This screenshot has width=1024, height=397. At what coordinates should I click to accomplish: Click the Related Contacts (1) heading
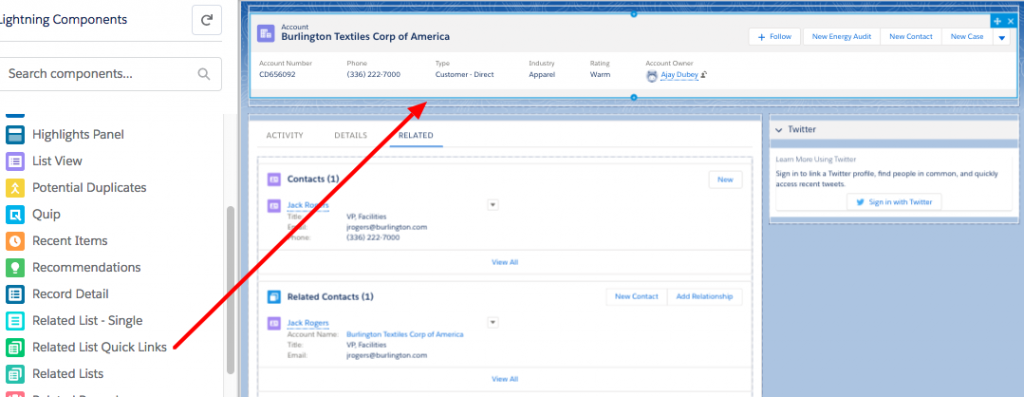click(x=330, y=296)
